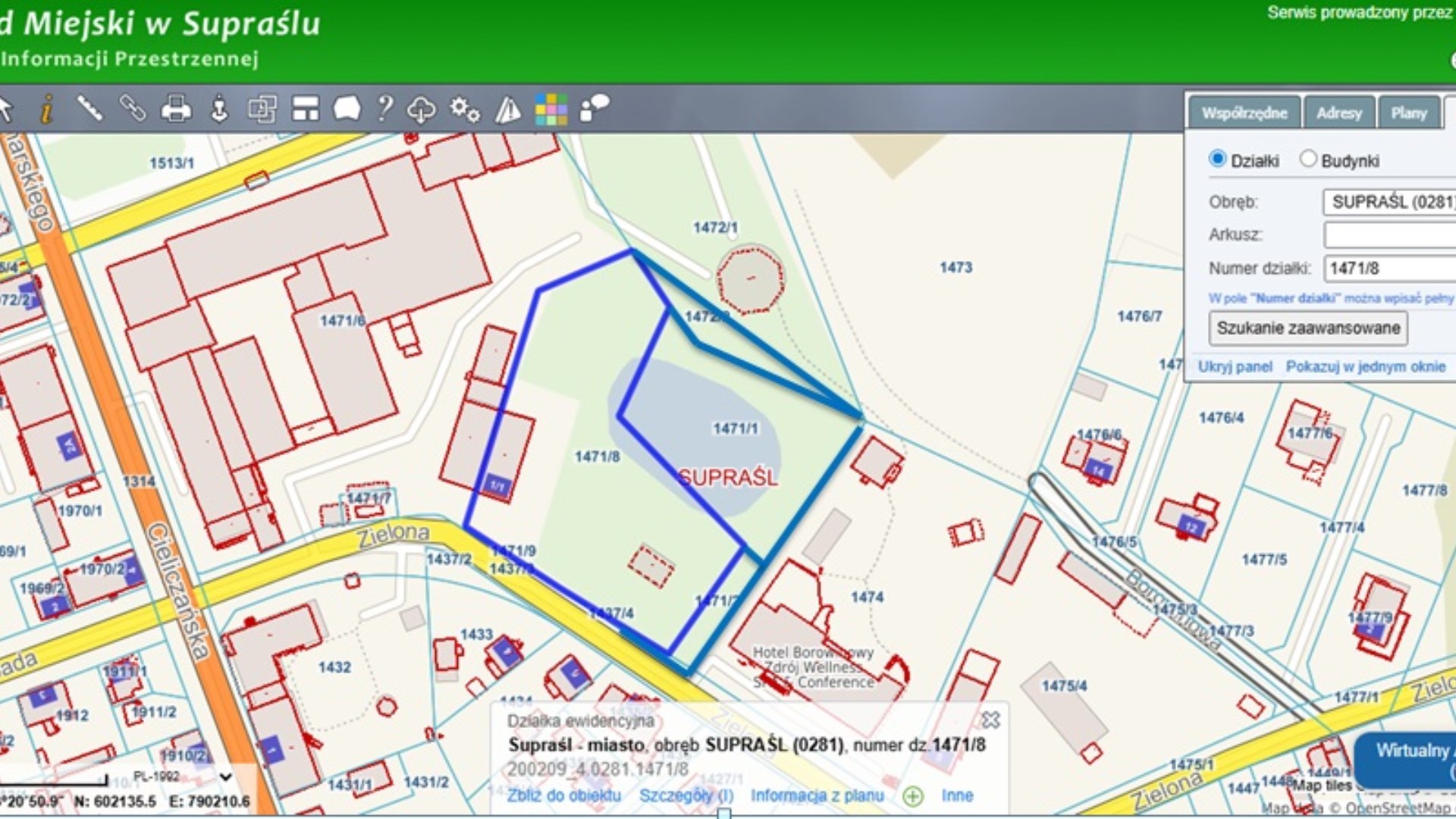Select the Budynki radio button

pos(1308,159)
